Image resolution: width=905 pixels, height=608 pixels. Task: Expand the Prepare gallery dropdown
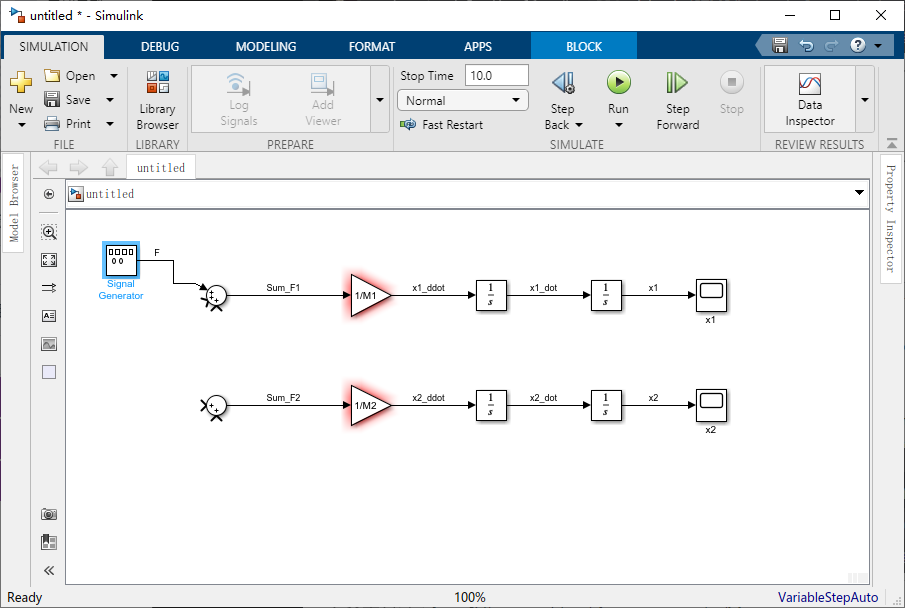(380, 99)
